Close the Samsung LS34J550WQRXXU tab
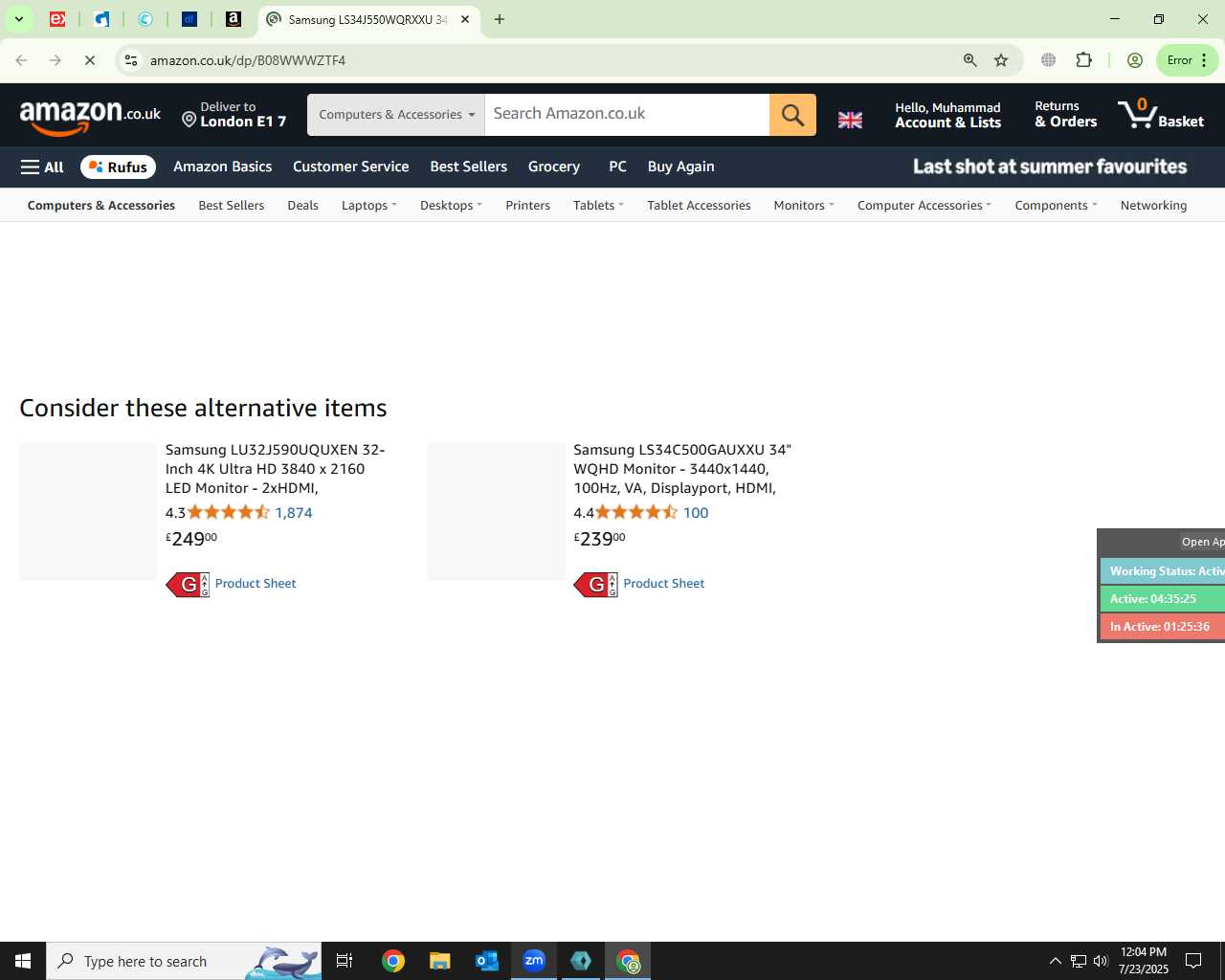Screen dimensions: 1225x980 [465, 19]
